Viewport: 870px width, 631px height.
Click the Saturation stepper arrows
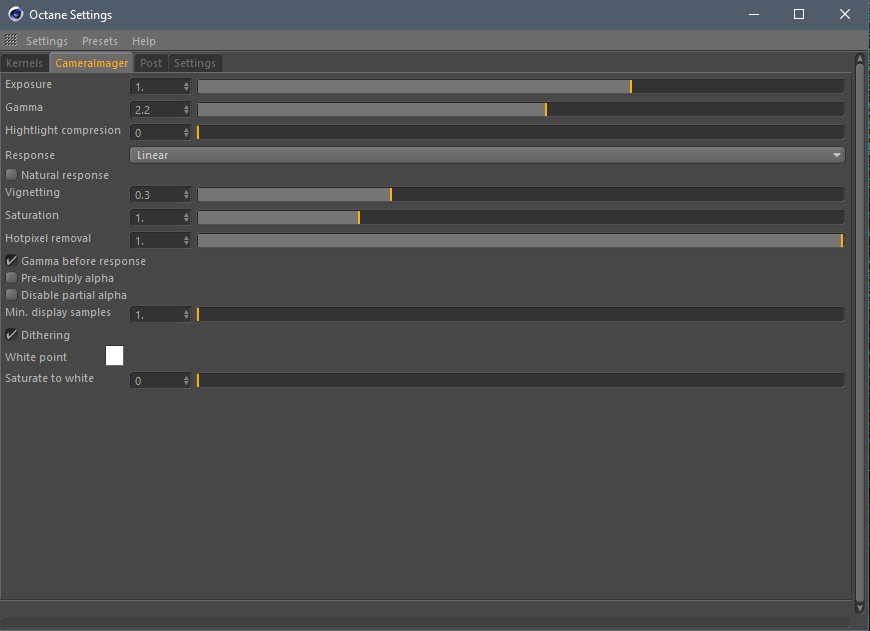[186, 218]
